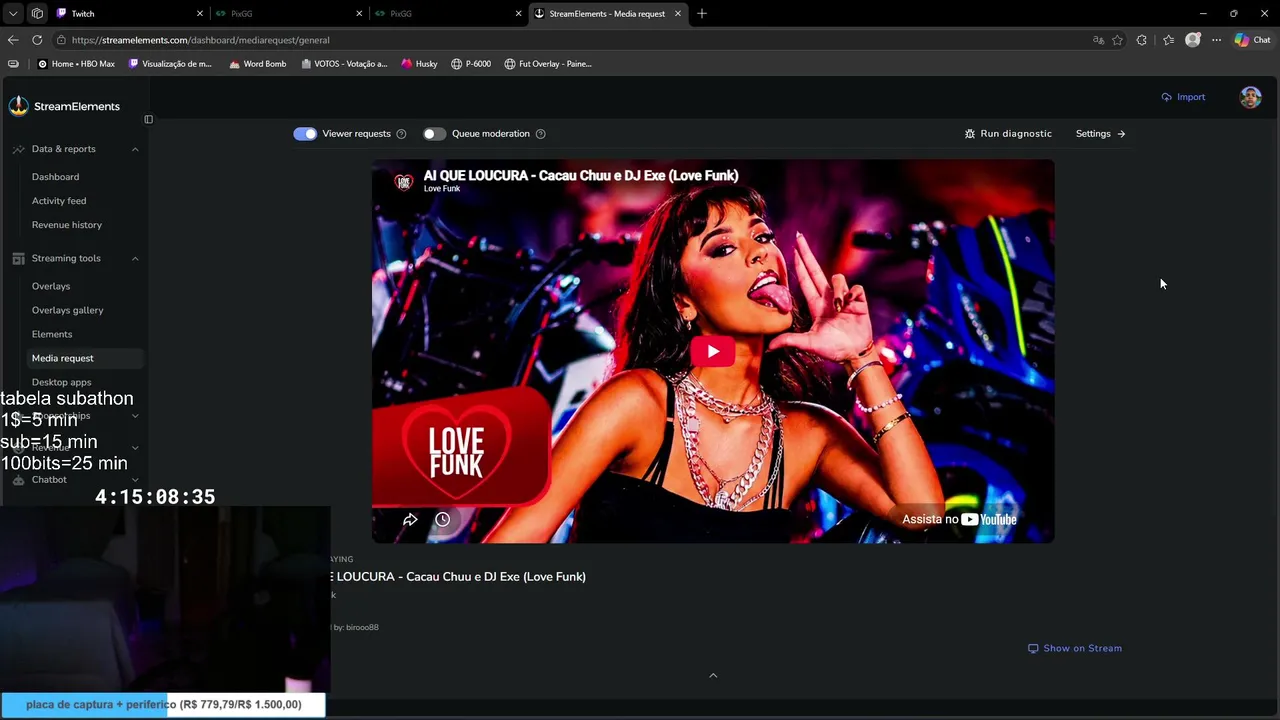Viewport: 1280px width, 720px height.
Task: Turn off the Viewer requests toggle
Action: point(305,134)
